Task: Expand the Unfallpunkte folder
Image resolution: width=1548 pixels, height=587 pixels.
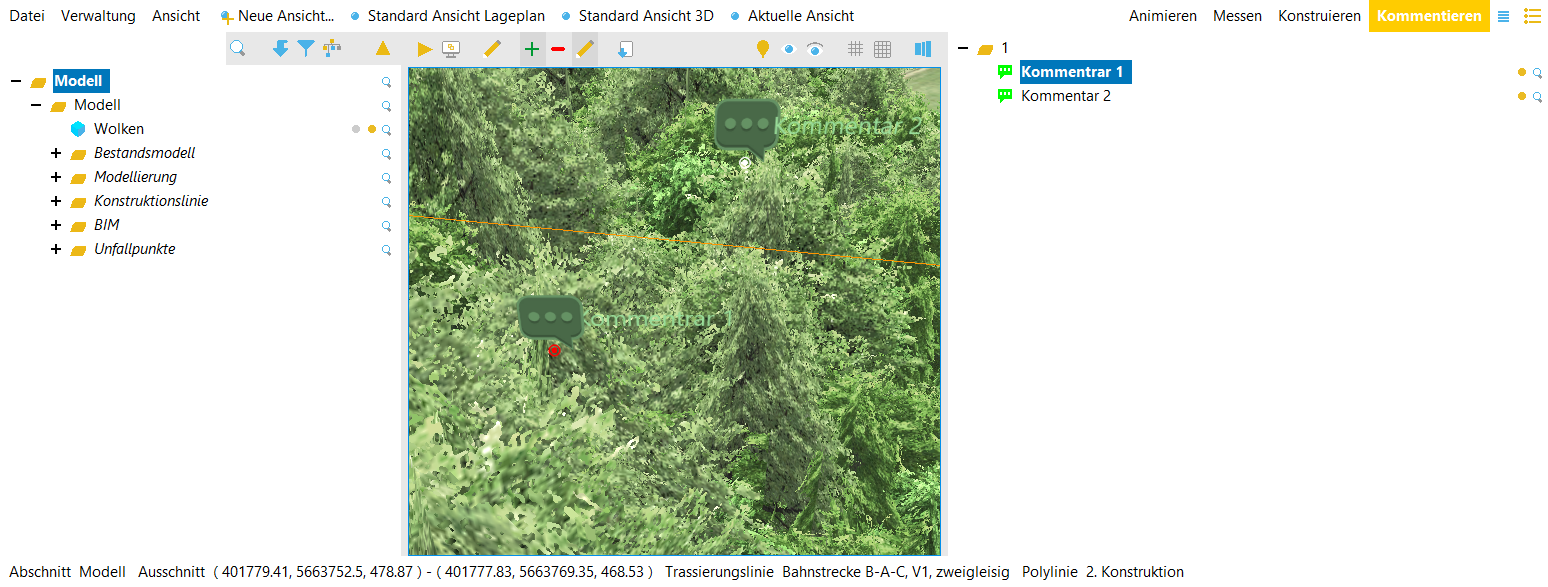Action: [56, 249]
